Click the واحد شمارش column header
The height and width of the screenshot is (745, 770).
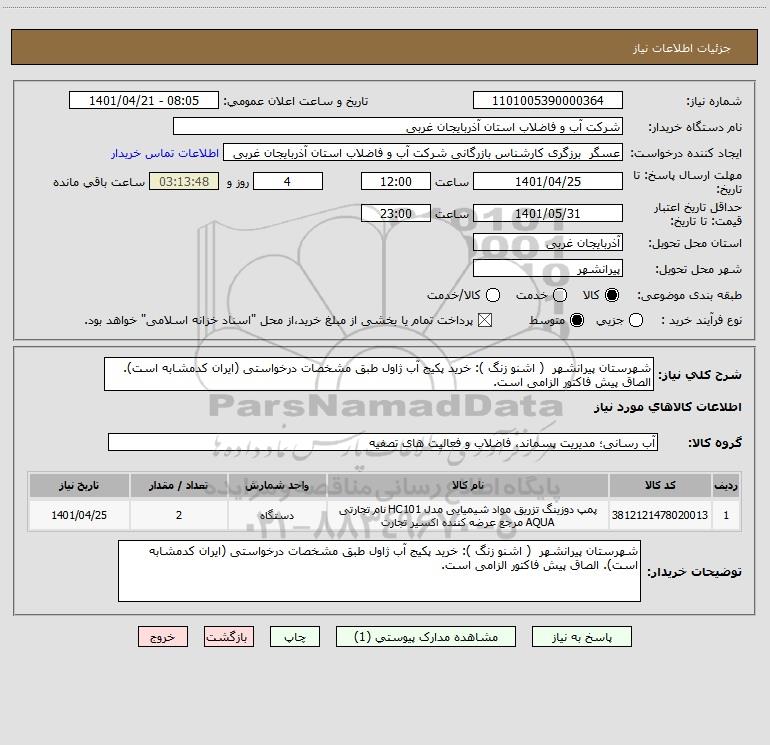(x=277, y=485)
